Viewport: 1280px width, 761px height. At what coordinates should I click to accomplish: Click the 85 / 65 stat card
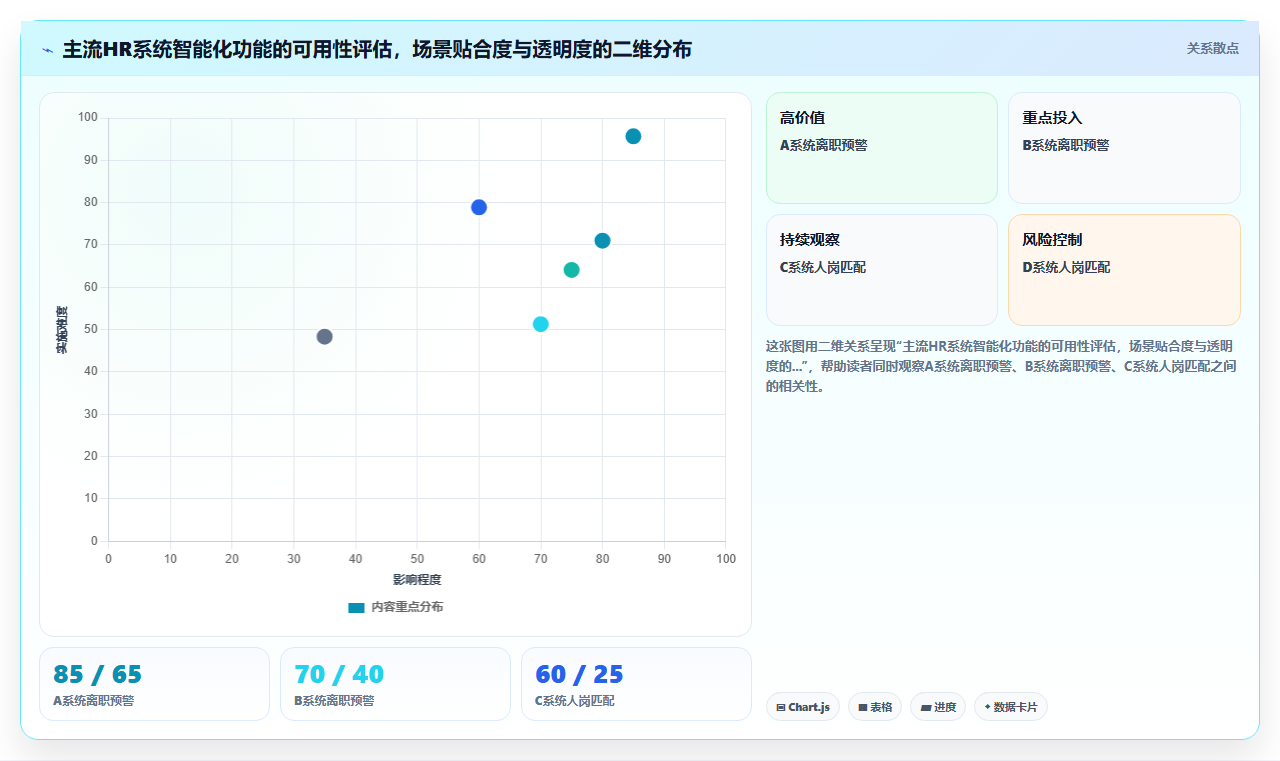tap(154, 684)
